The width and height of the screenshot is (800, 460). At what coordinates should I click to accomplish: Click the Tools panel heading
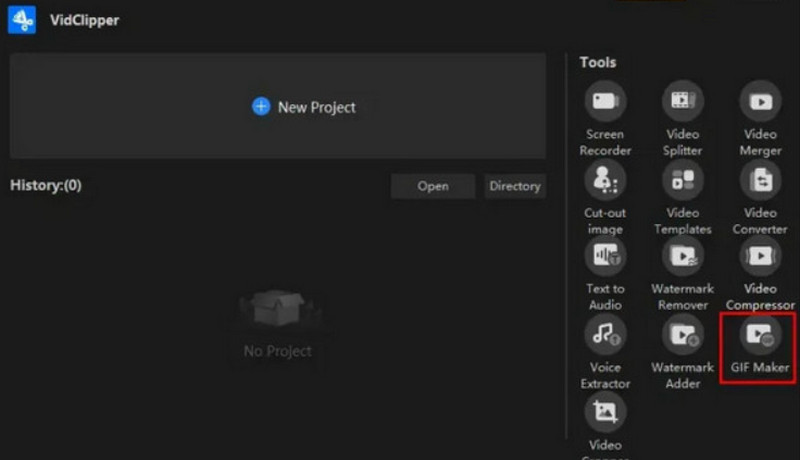(598, 63)
